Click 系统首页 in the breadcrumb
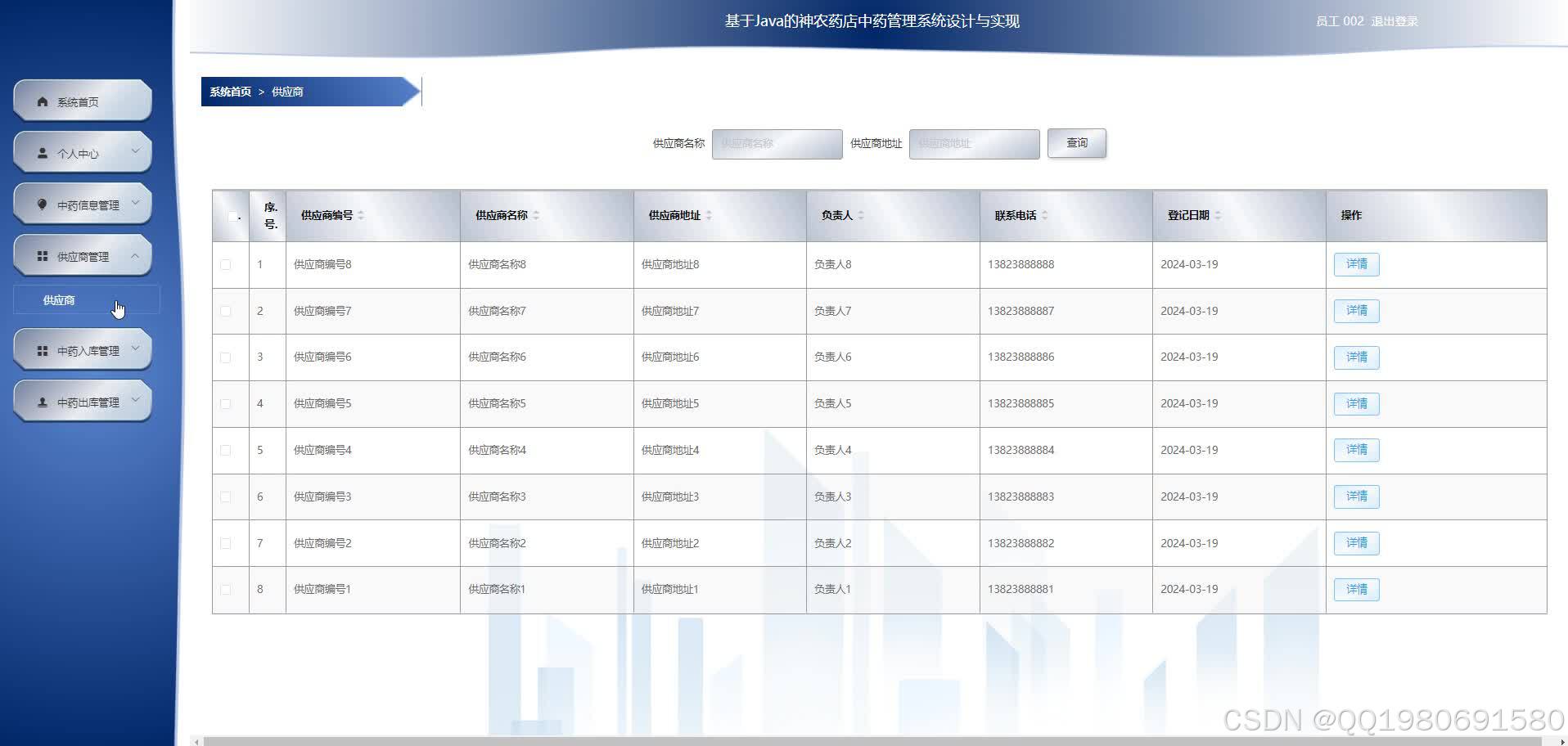The height and width of the screenshot is (746, 1568). [x=230, y=92]
